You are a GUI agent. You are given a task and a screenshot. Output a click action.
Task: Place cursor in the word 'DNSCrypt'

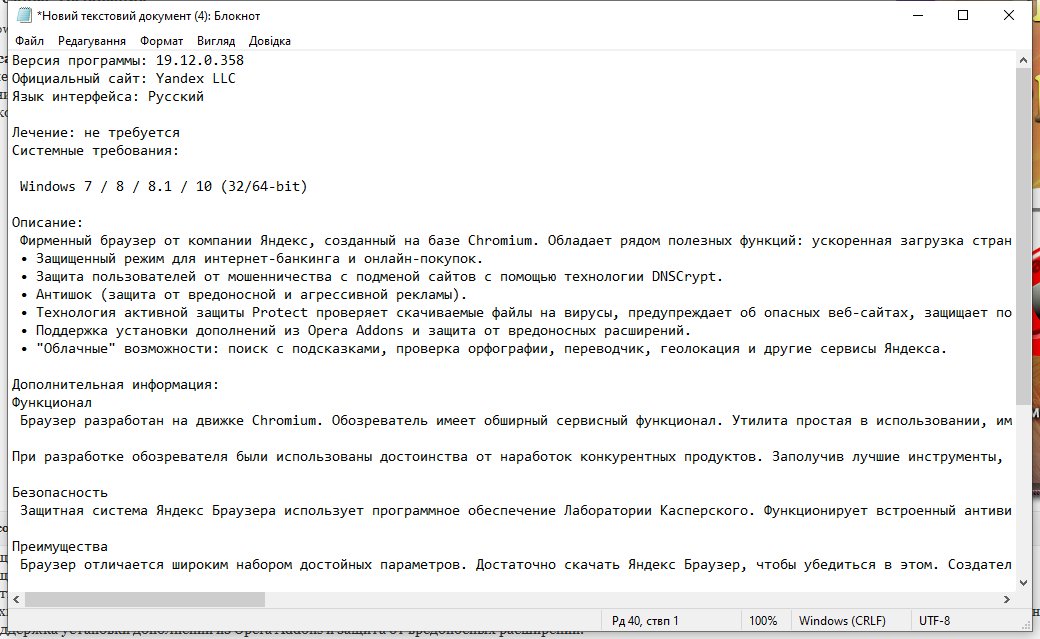click(x=686, y=276)
